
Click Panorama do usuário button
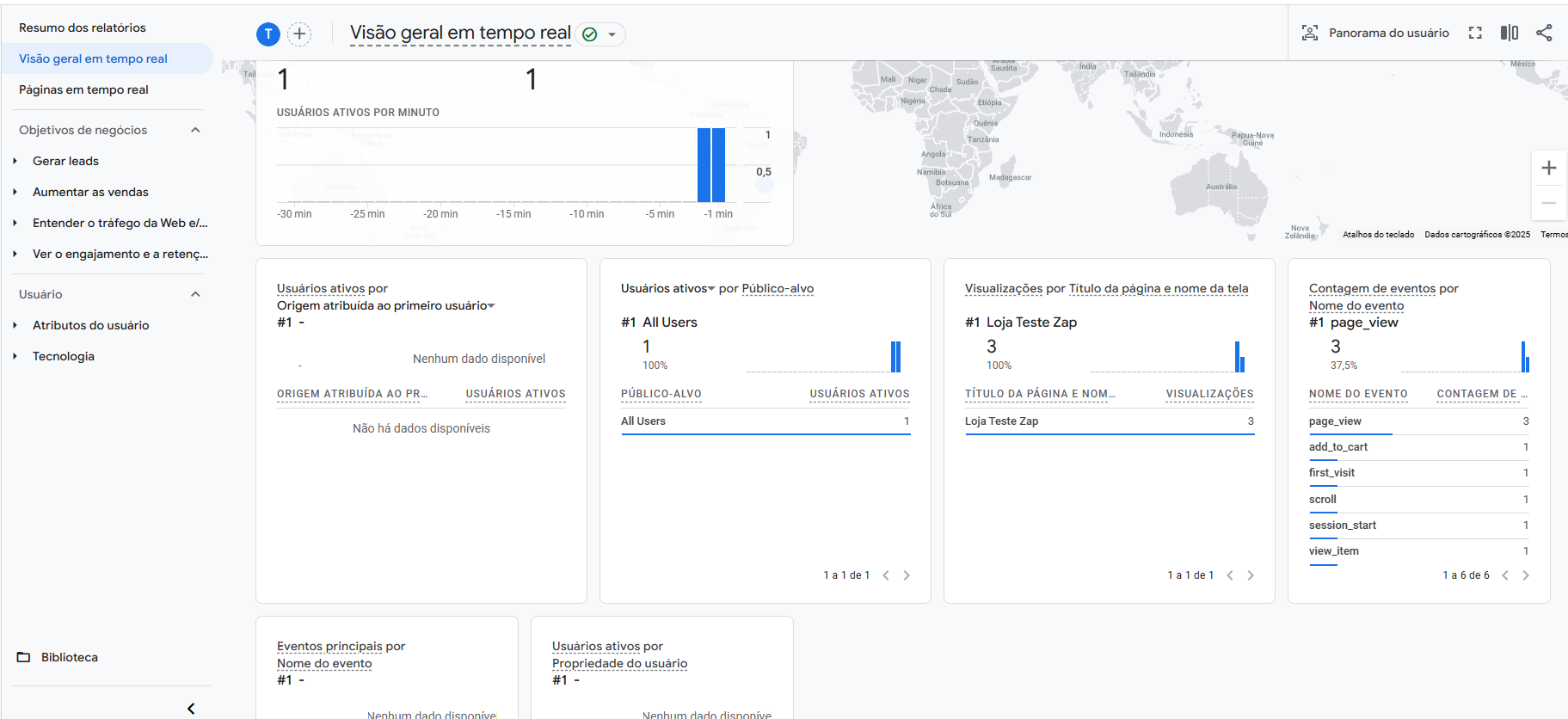1375,33
